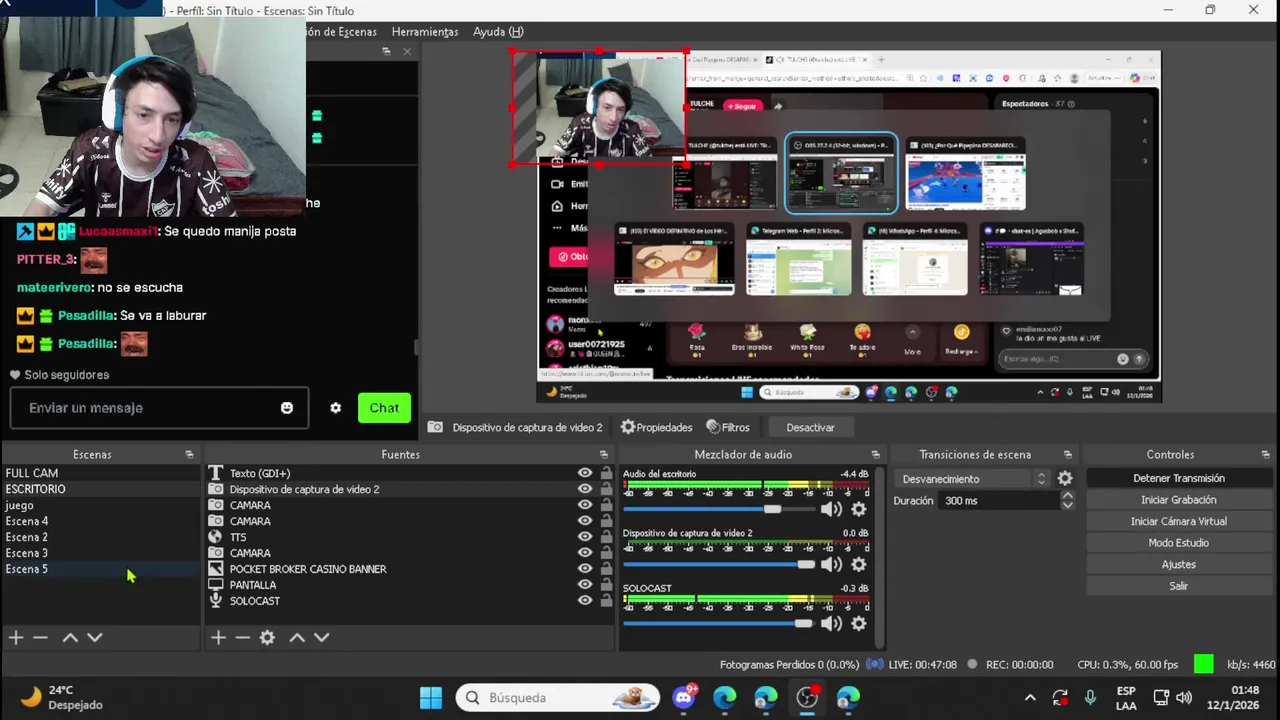Click Detener Transmisión button
Image resolution: width=1280 pixels, height=720 pixels.
pyautogui.click(x=1178, y=478)
